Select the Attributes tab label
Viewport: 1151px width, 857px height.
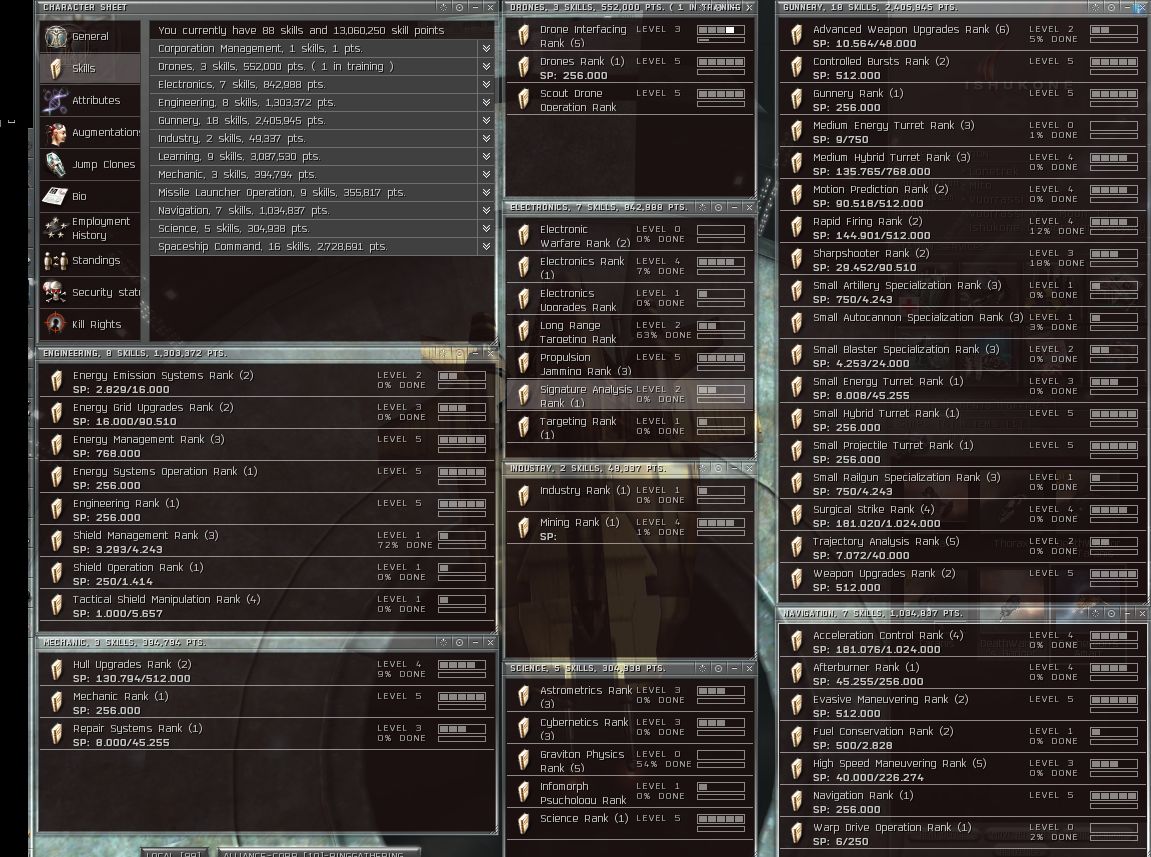96,101
